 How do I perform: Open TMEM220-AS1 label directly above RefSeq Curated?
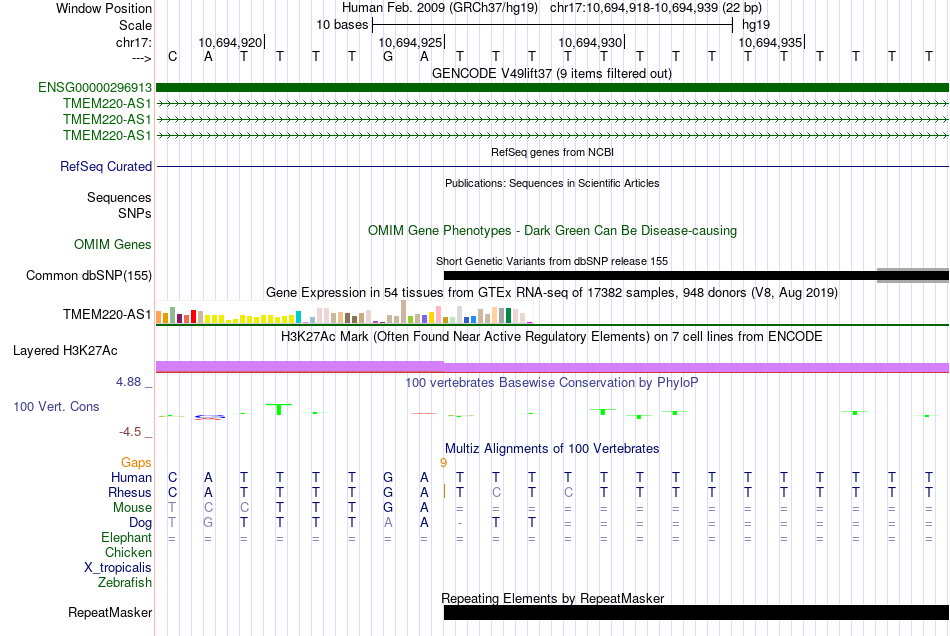click(107, 135)
